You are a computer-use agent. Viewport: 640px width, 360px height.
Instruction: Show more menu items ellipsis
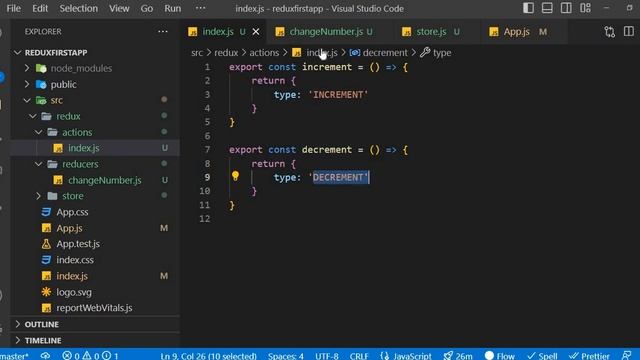200,8
